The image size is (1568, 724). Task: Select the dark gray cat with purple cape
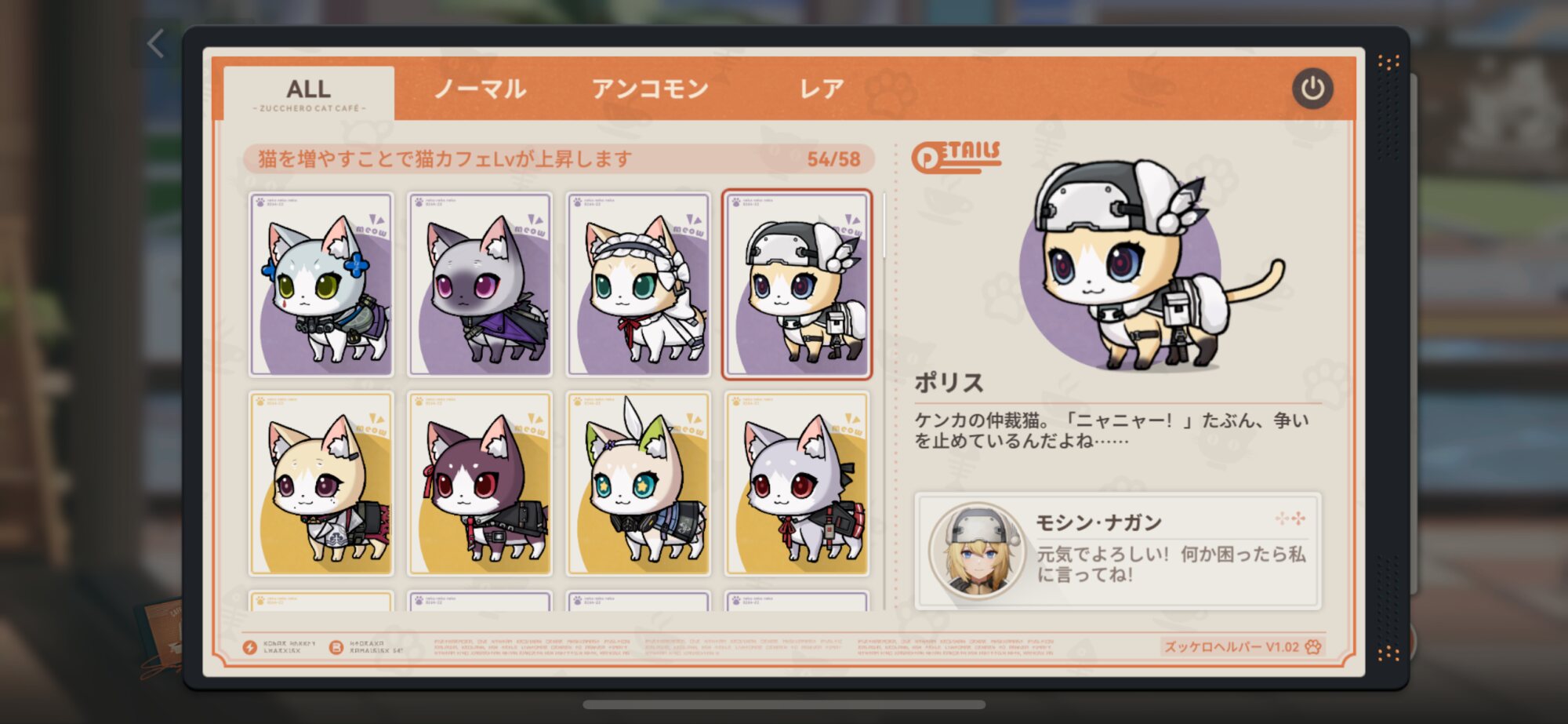[480, 285]
